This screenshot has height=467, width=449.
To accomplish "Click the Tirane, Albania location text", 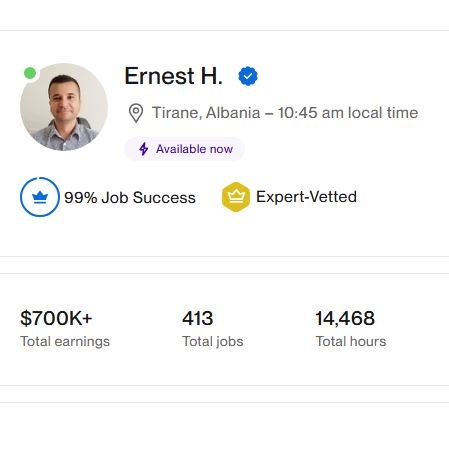I will click(206, 113).
